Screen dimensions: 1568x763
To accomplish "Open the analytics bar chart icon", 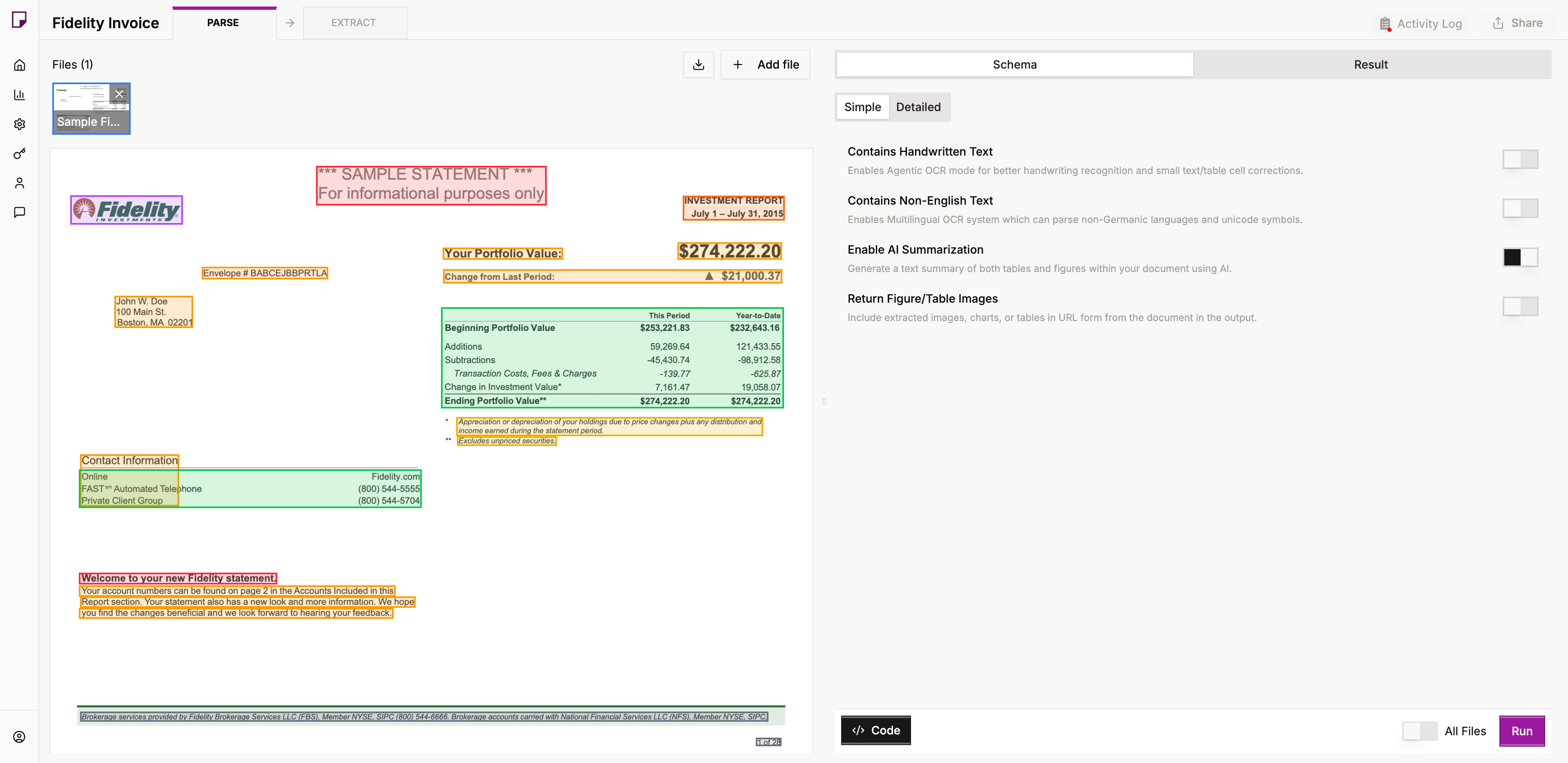I will pos(20,94).
